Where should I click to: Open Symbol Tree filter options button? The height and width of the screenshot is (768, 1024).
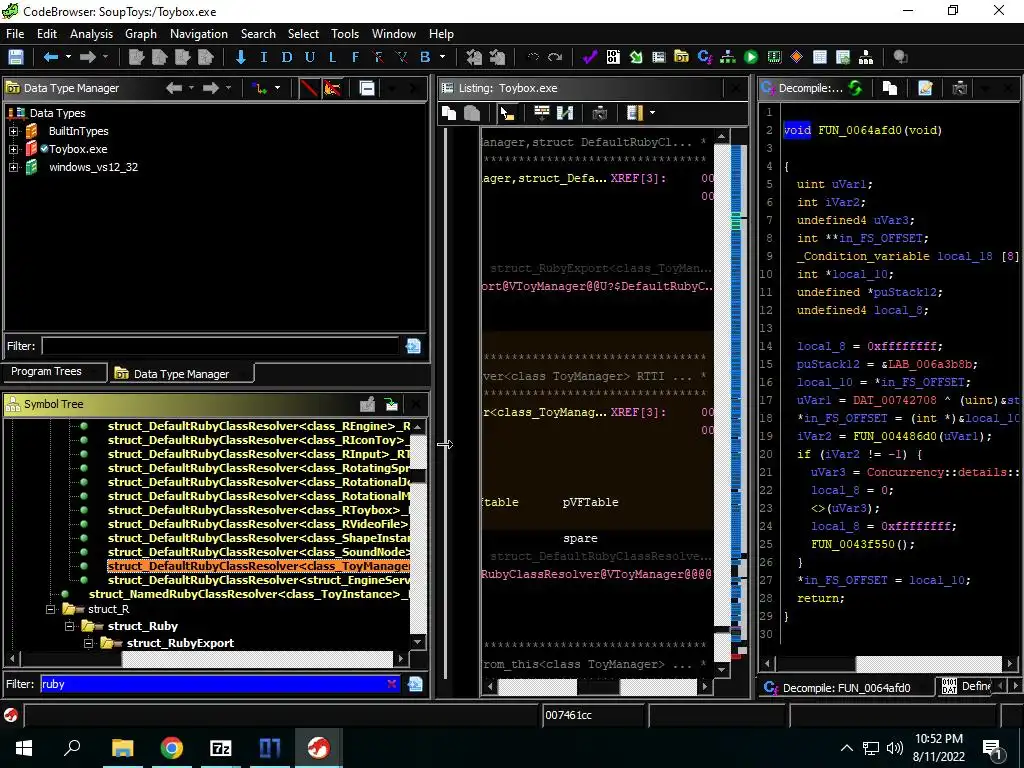point(415,684)
